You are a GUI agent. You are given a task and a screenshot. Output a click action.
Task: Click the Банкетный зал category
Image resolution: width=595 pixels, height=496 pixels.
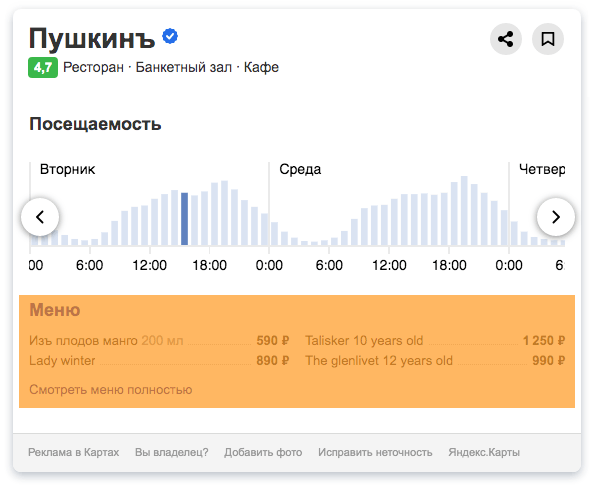point(184,68)
